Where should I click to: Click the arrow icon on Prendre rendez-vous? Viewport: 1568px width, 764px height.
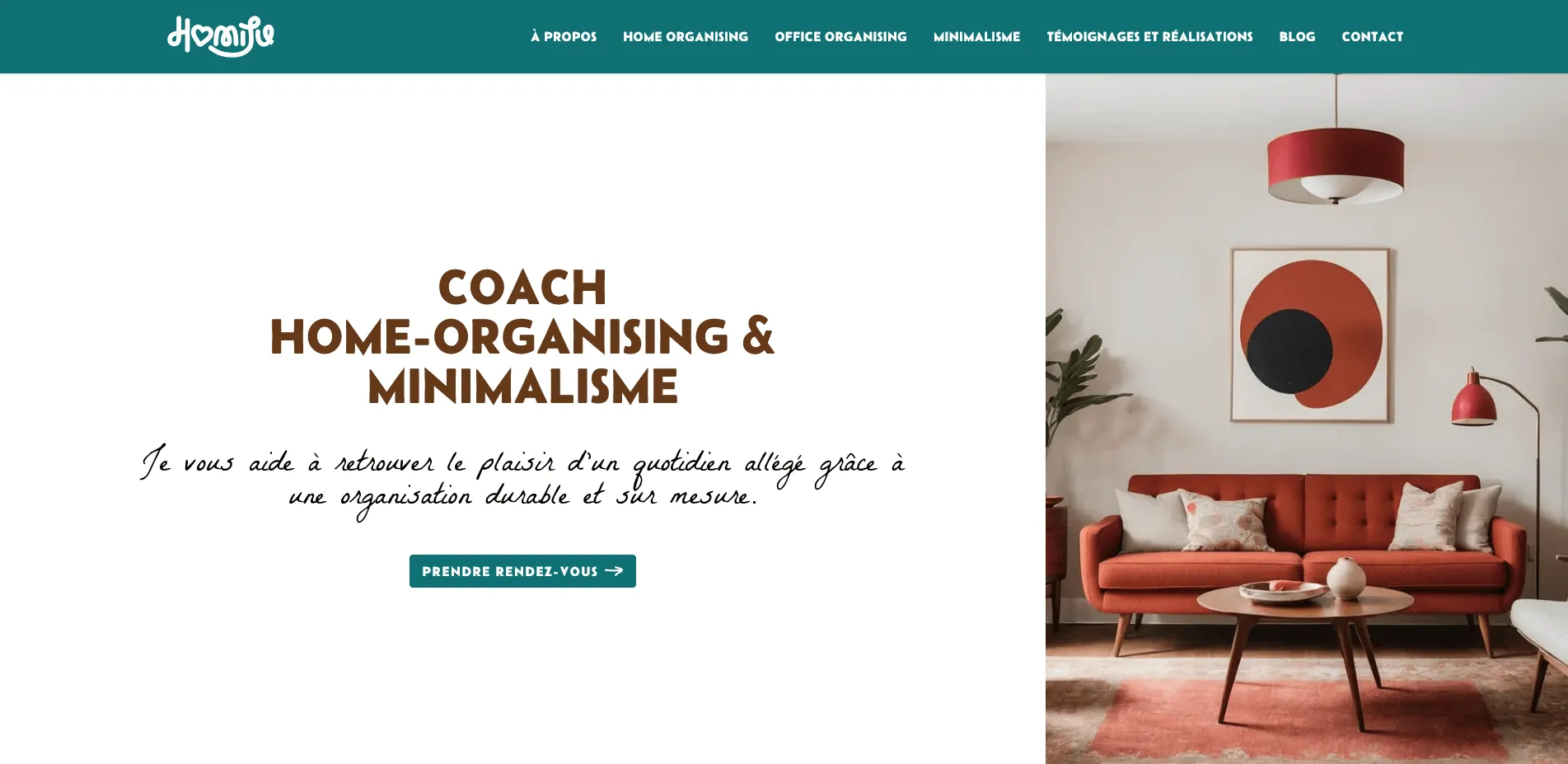click(x=614, y=571)
